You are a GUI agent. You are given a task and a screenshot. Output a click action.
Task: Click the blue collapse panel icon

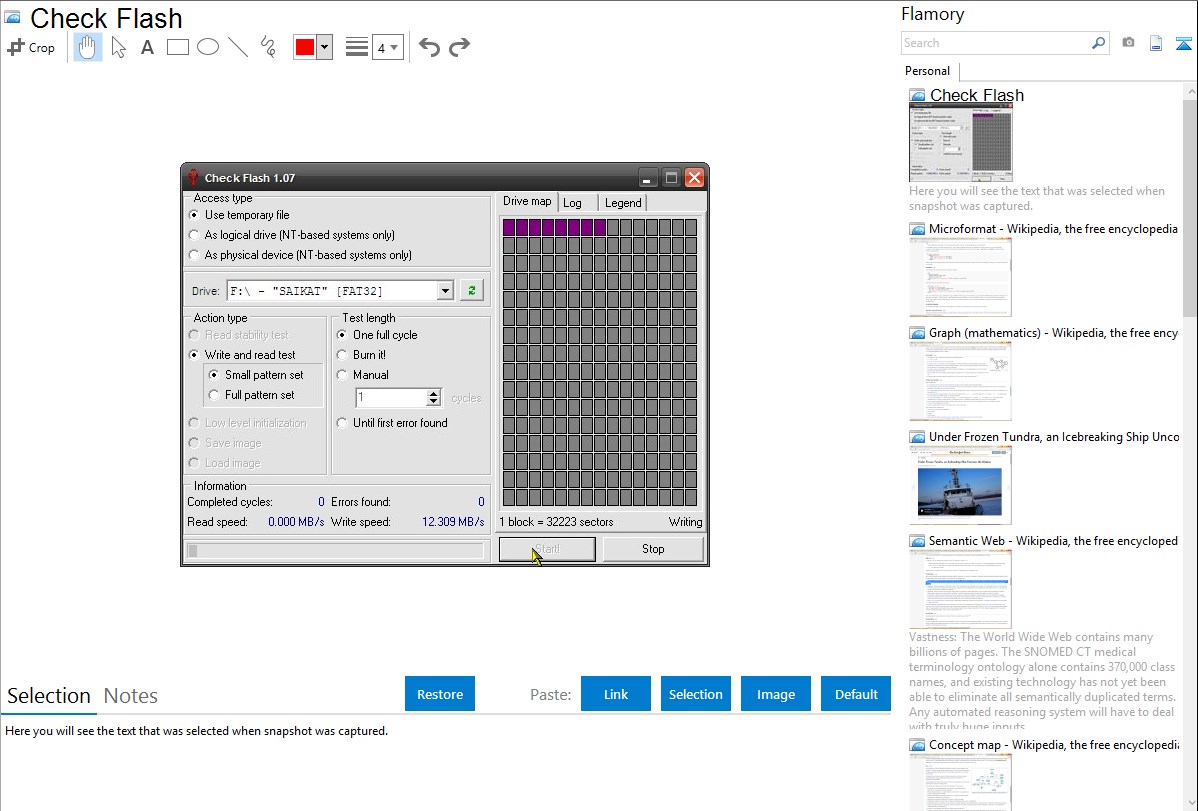(1183, 43)
